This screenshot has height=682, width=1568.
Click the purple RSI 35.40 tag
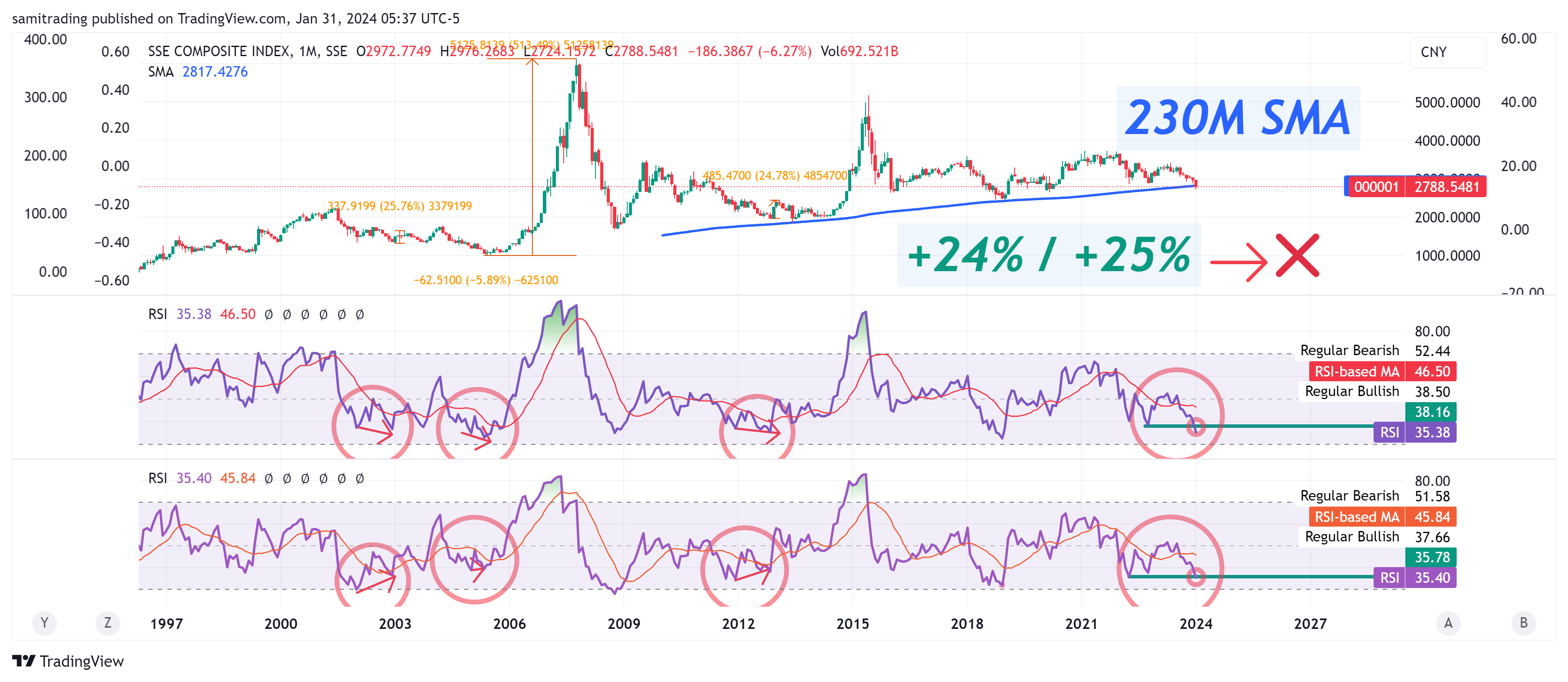coord(1415,578)
